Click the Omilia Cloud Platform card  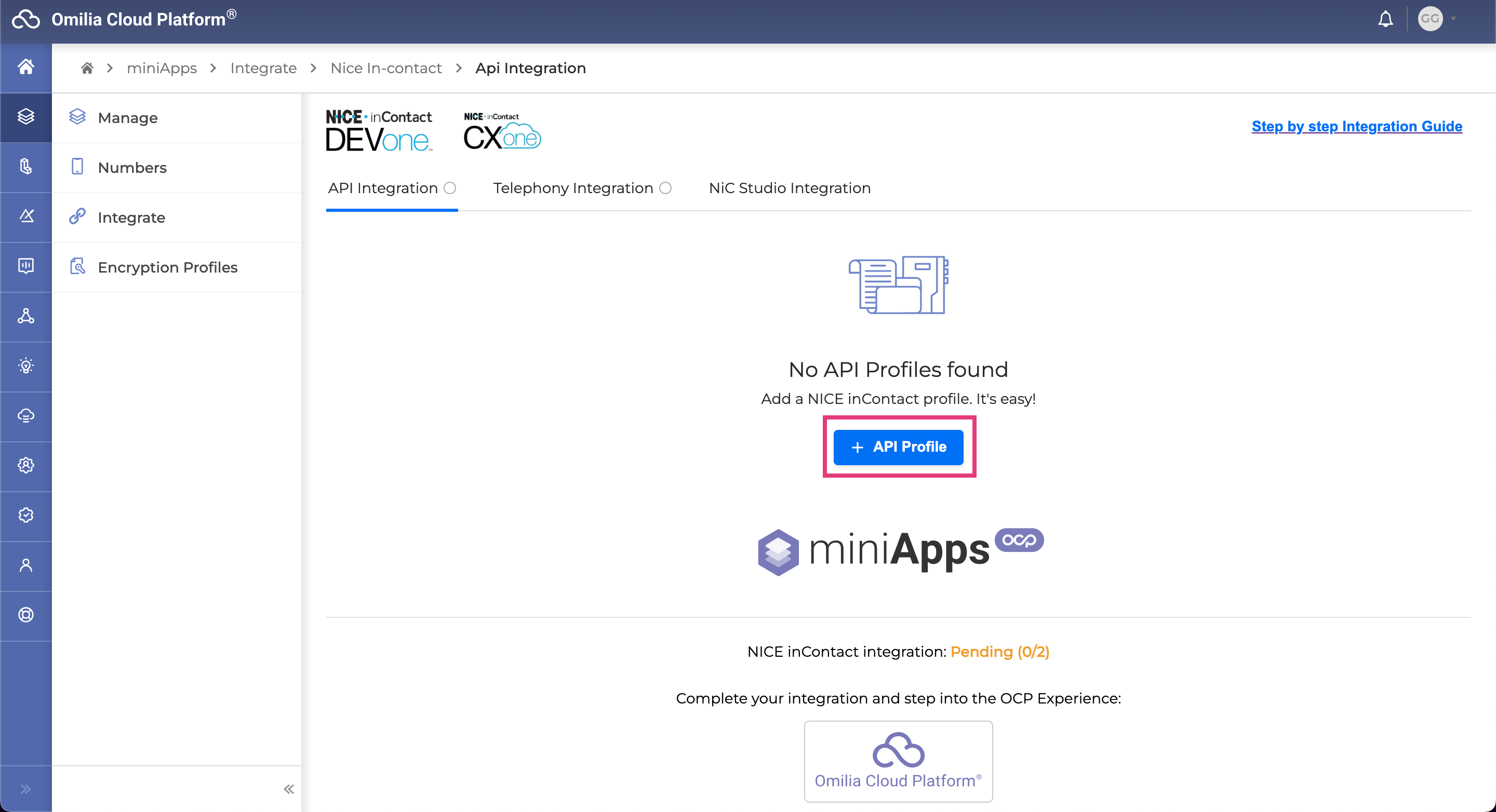(x=898, y=761)
